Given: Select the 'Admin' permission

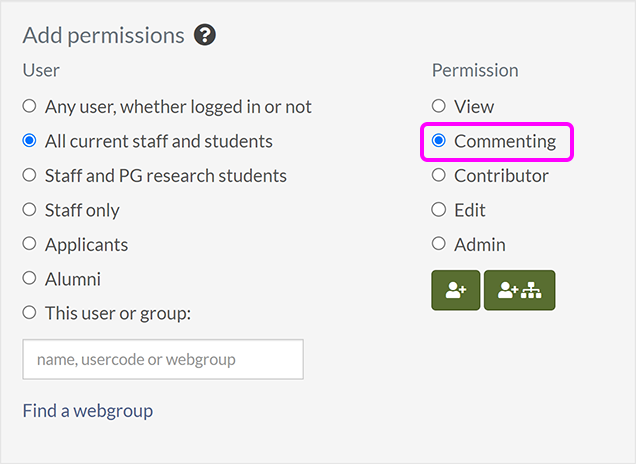Looking at the screenshot, I should (439, 244).
